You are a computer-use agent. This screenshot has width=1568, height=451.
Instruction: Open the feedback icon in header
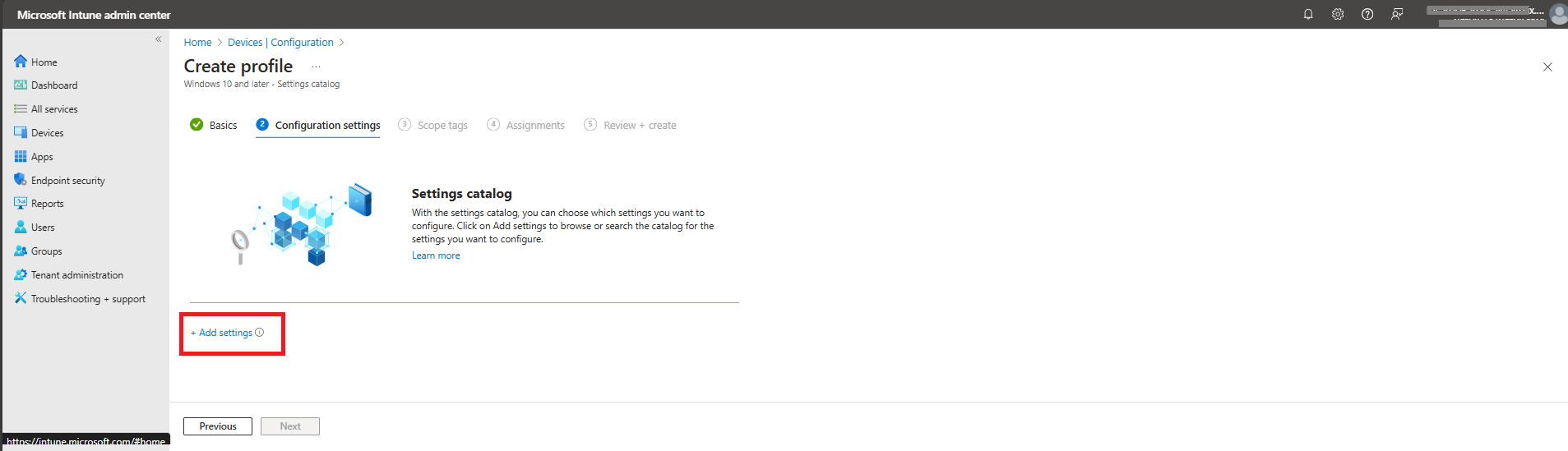pos(1397,14)
